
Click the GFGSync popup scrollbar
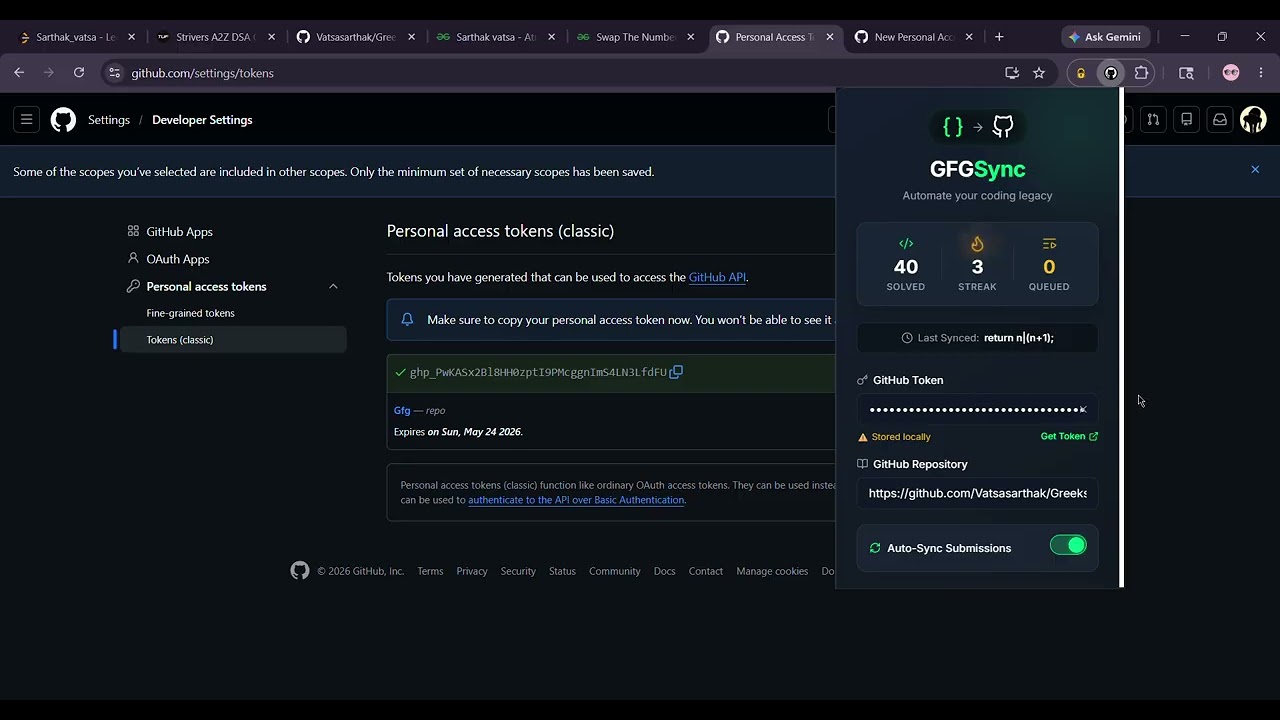[1121, 338]
